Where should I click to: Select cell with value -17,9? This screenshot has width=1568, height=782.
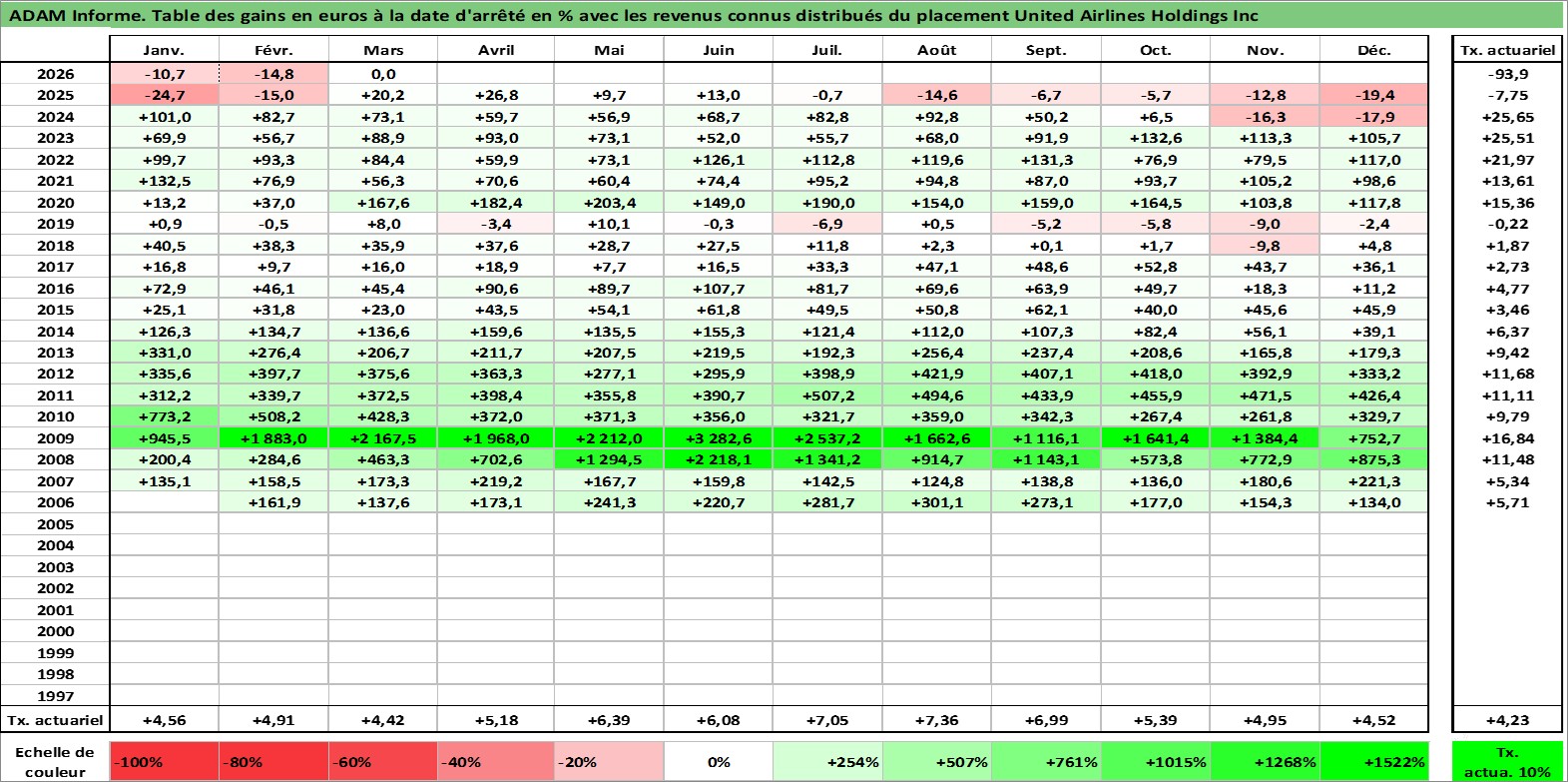(1374, 117)
